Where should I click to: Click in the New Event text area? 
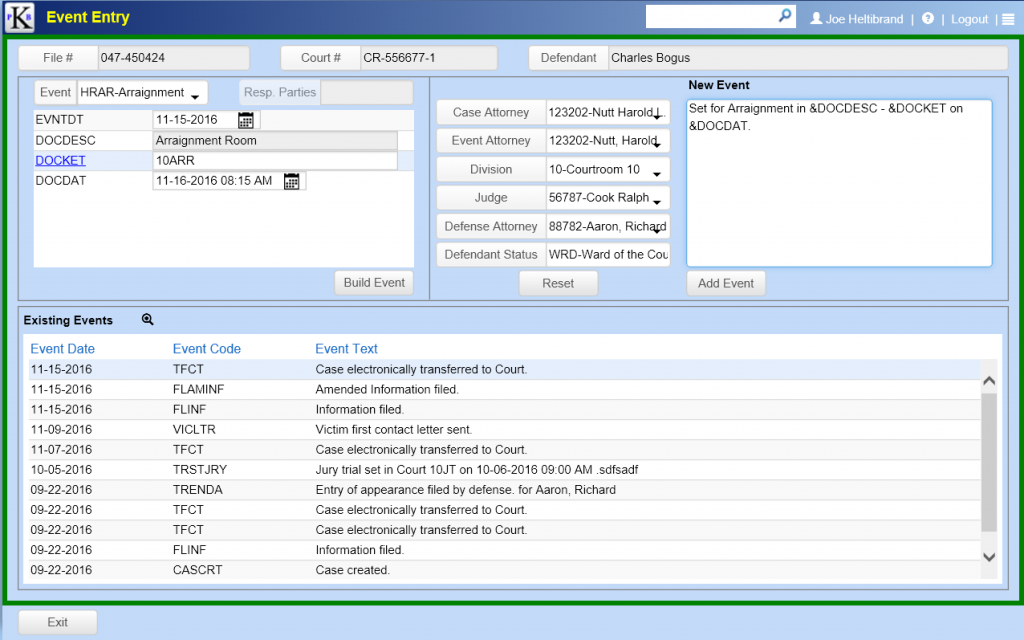(839, 183)
